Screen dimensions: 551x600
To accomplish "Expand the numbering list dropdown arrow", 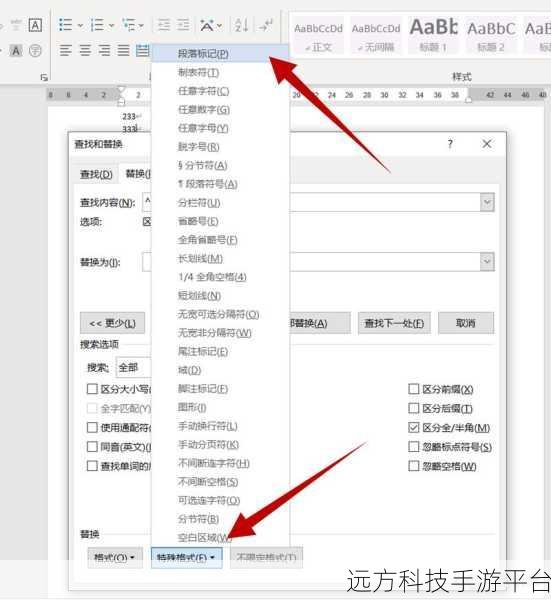I will tap(111, 26).
